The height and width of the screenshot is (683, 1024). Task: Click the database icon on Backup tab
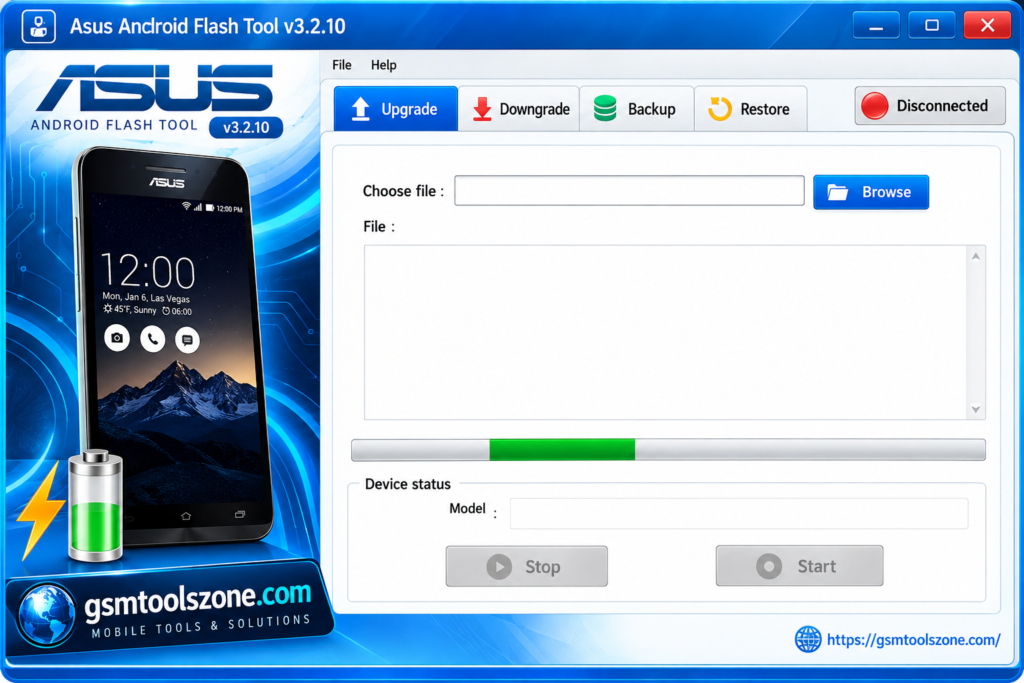(x=605, y=108)
